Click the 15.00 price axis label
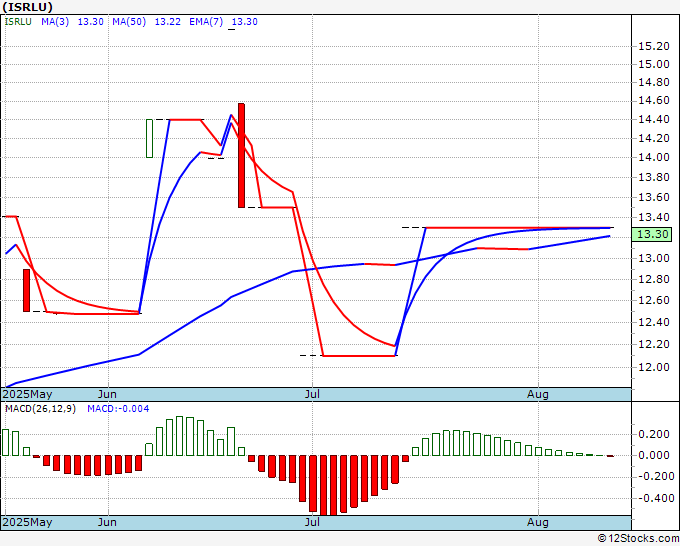Image resolution: width=680 pixels, height=546 pixels. point(654,64)
